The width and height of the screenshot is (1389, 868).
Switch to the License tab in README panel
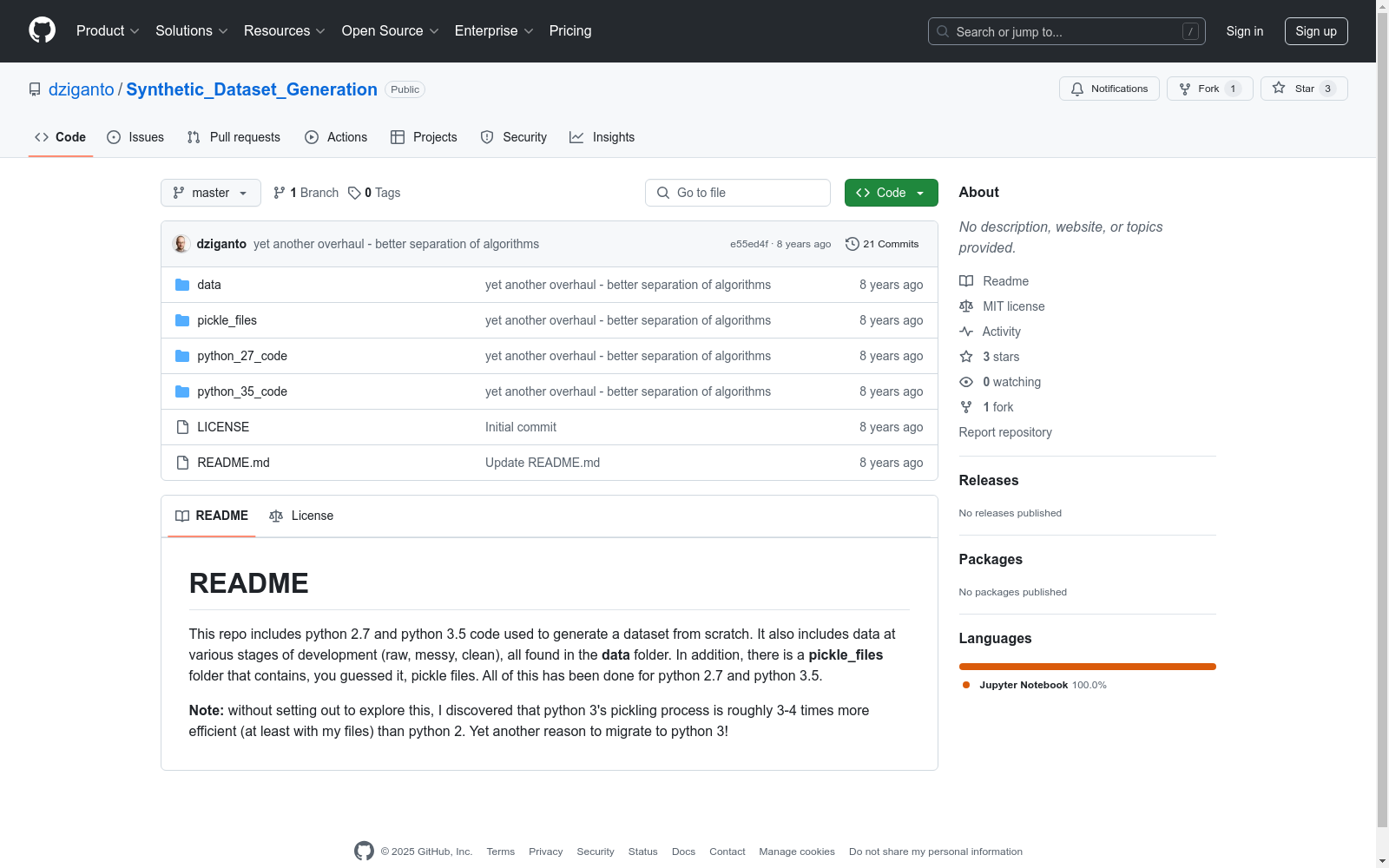[x=301, y=516]
